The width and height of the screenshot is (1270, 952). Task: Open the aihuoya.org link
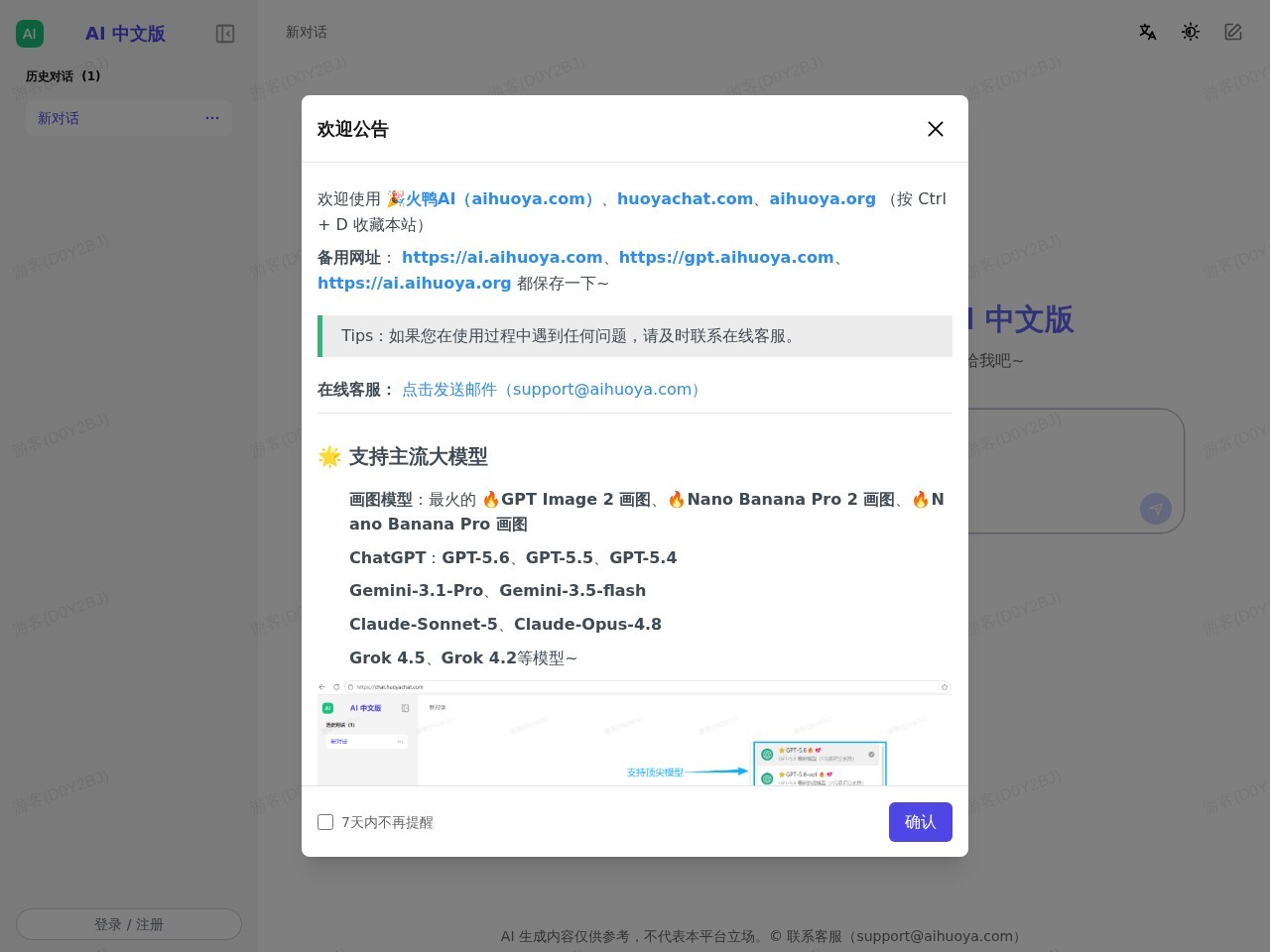823,198
